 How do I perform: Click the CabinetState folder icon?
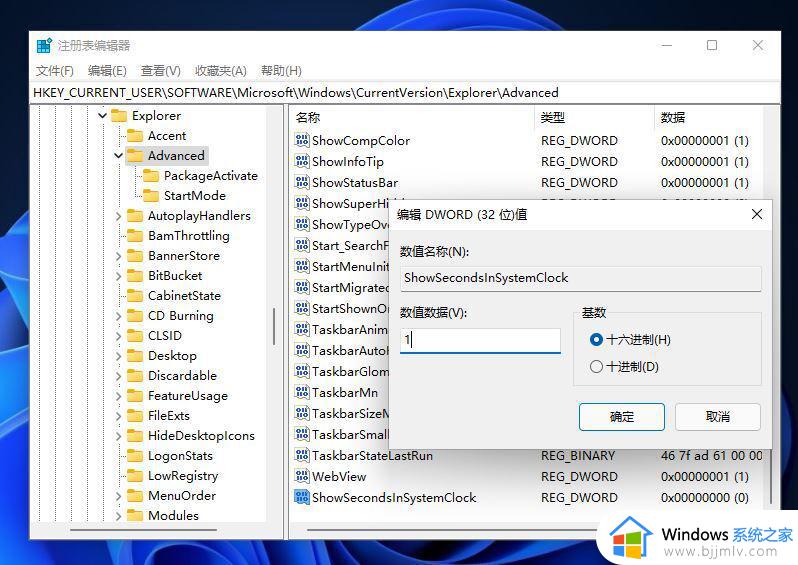pyautogui.click(x=135, y=295)
